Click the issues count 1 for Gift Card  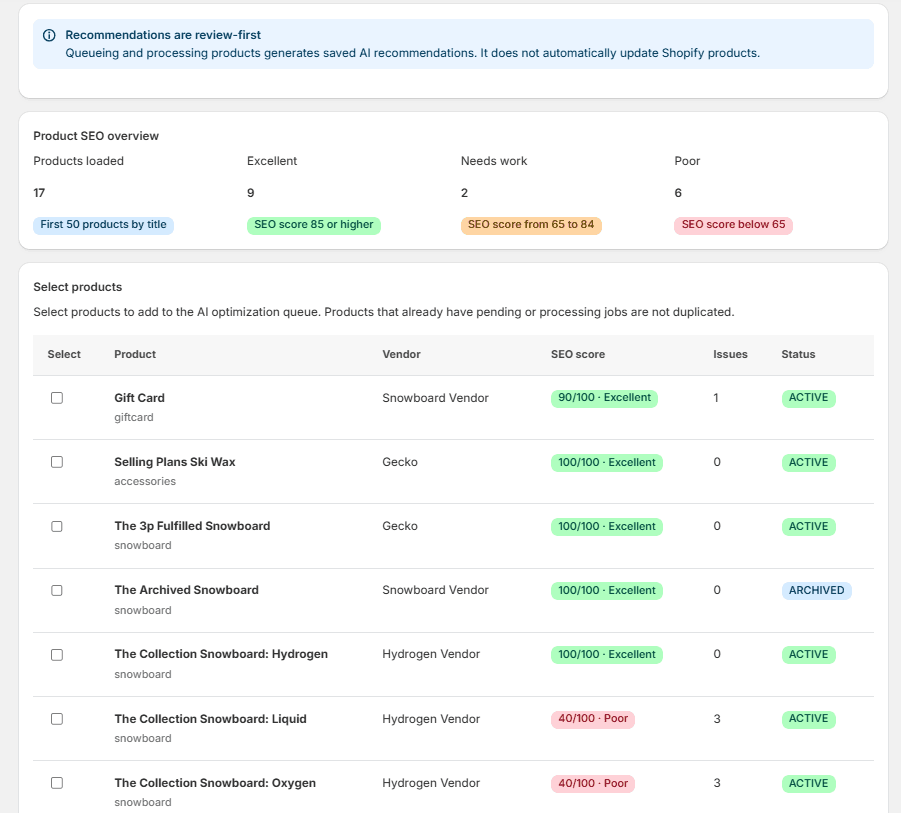pos(716,398)
